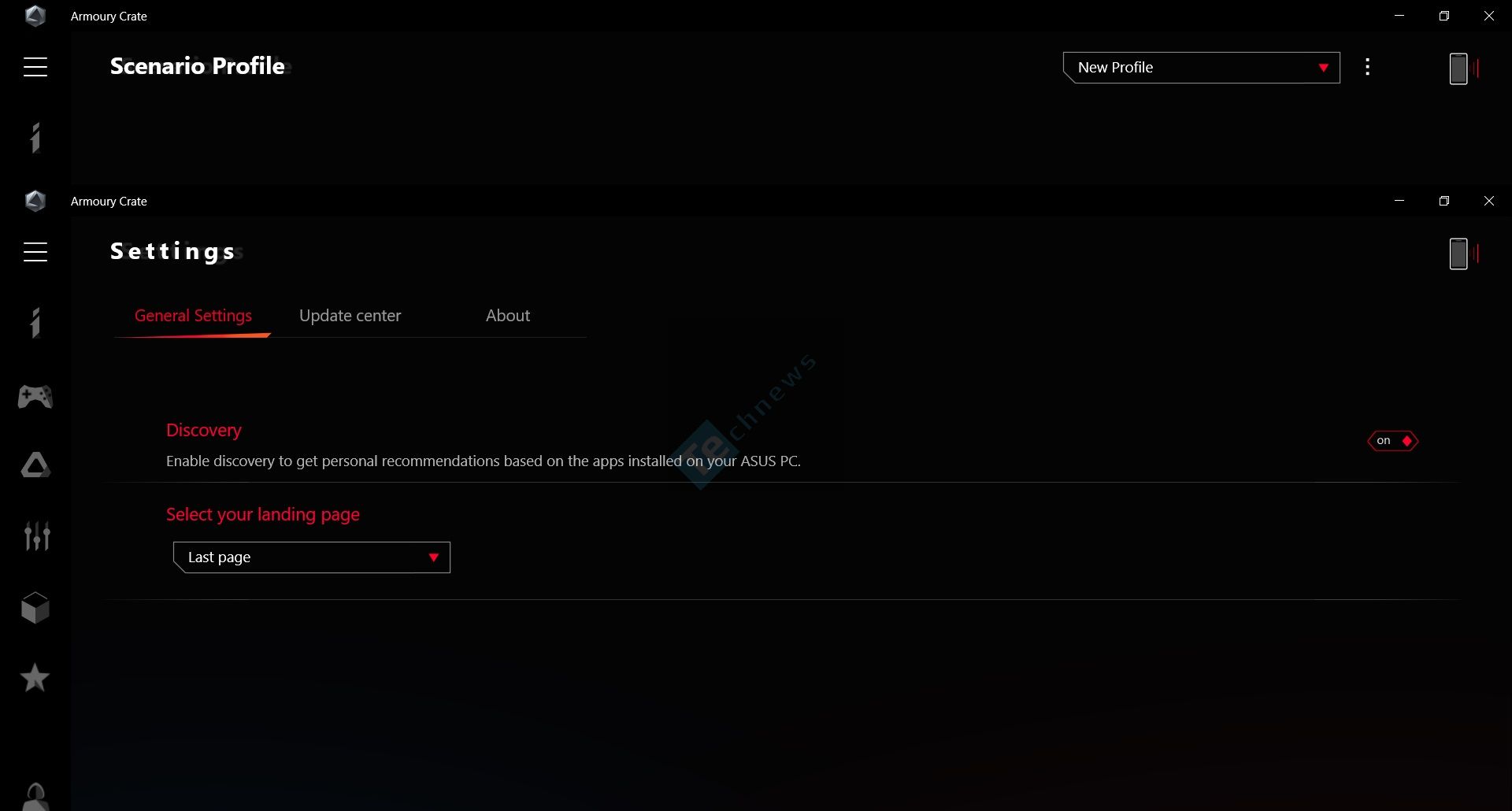Open Last page landing page dropdown
This screenshot has width=1512, height=811.
tap(312, 557)
